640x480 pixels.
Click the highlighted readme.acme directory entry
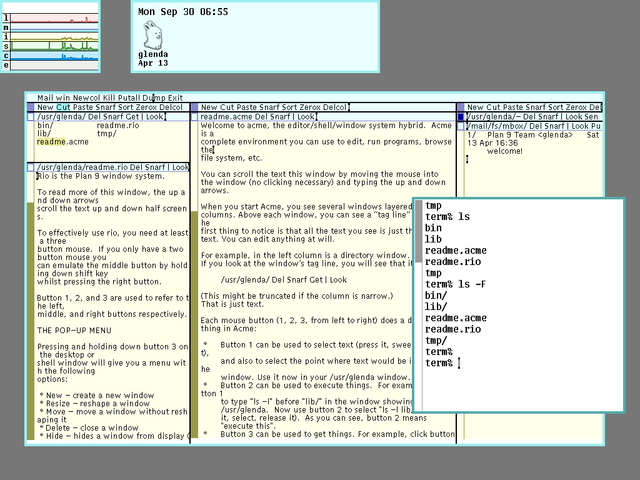62,142
